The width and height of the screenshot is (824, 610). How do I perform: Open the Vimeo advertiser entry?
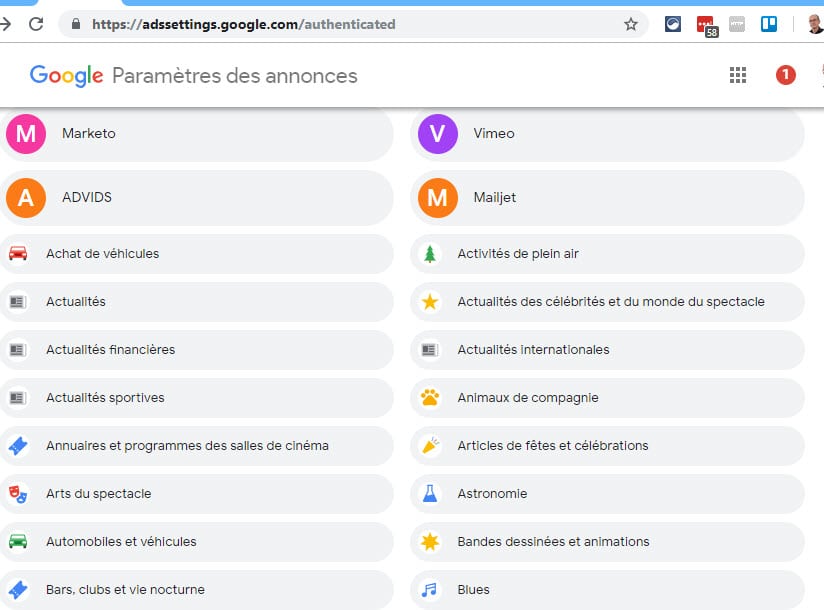click(x=607, y=133)
